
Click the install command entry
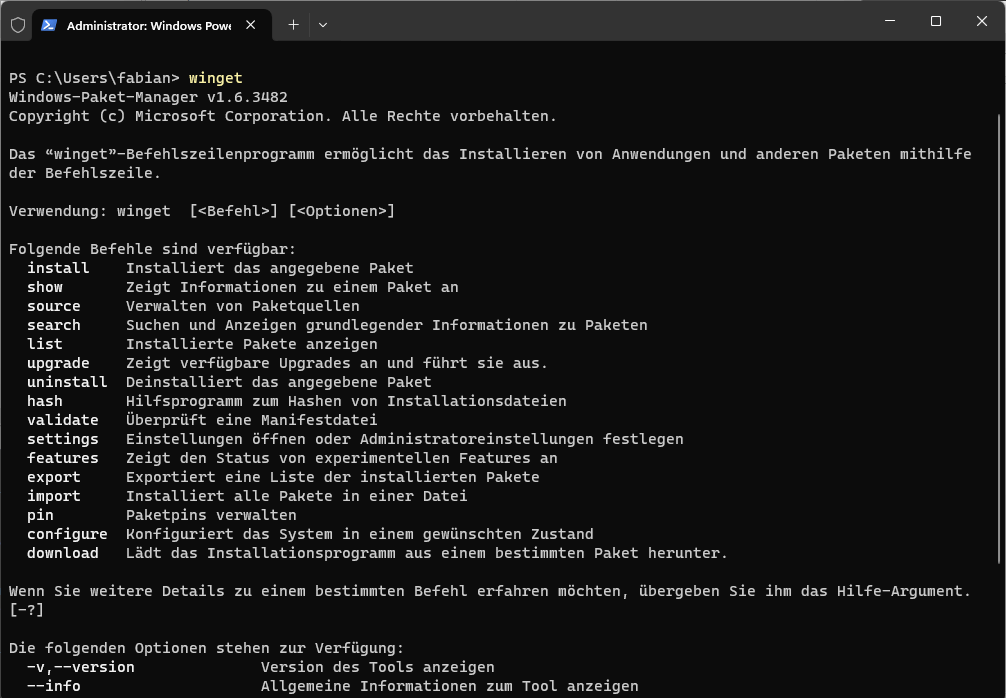(58, 268)
